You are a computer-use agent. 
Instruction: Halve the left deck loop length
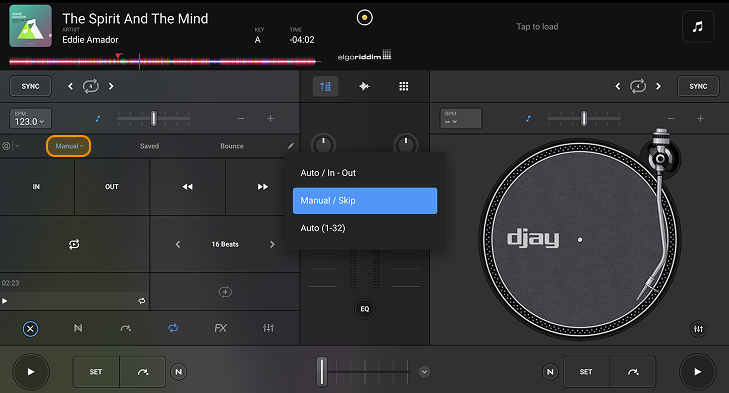70,86
